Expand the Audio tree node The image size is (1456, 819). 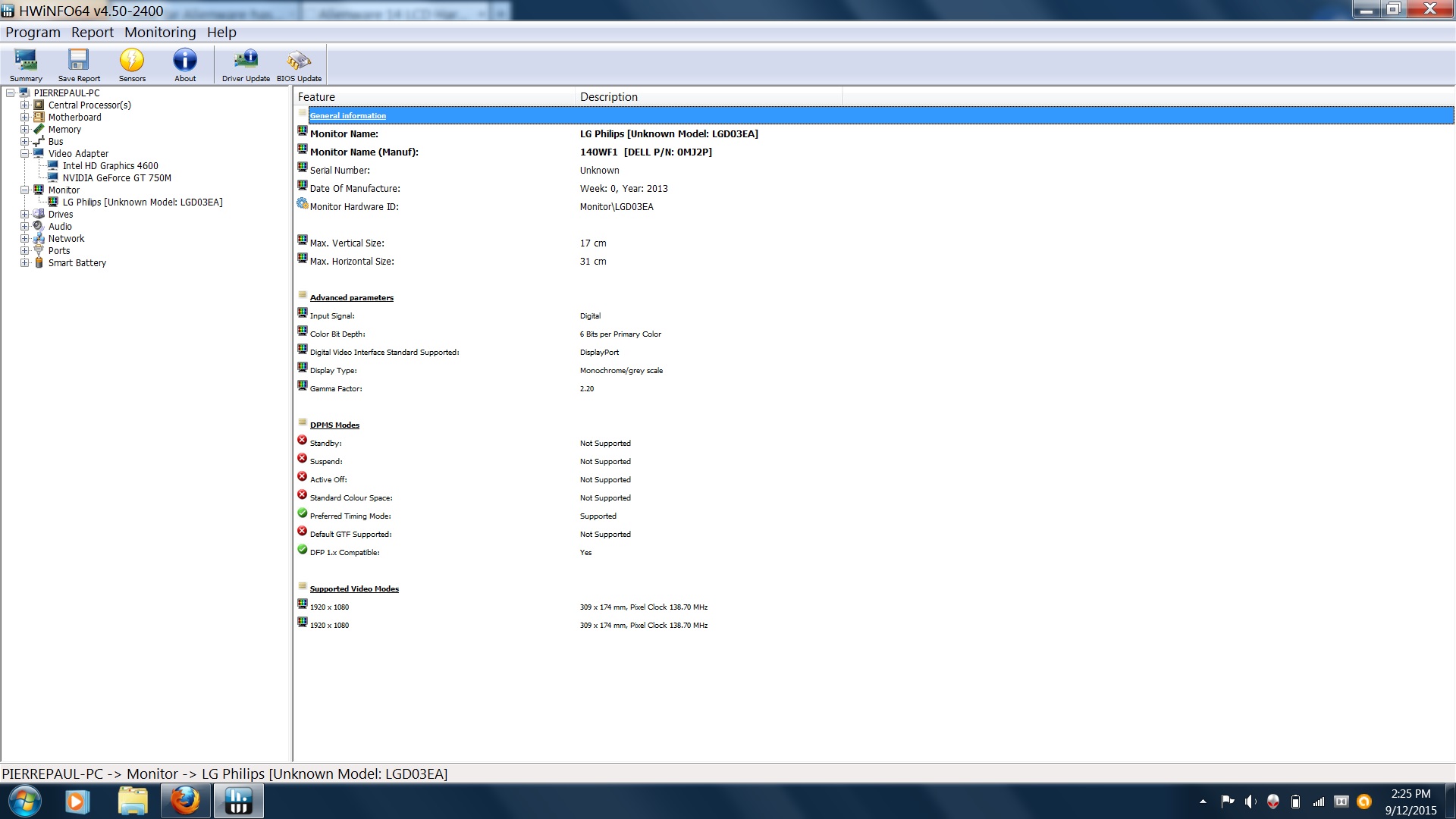(x=24, y=227)
